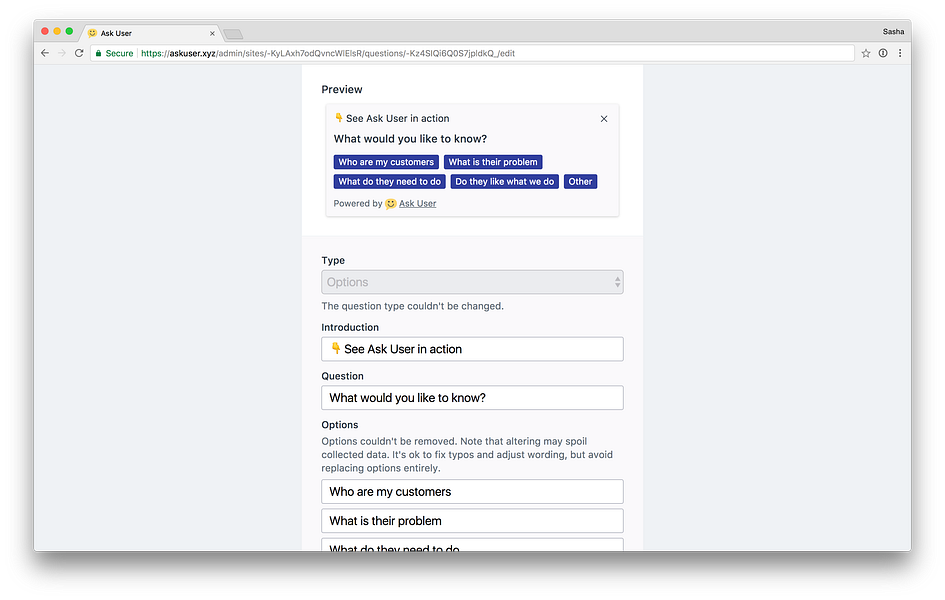Pick the 'Other' answer button
The width and height of the screenshot is (945, 600).
(x=580, y=181)
